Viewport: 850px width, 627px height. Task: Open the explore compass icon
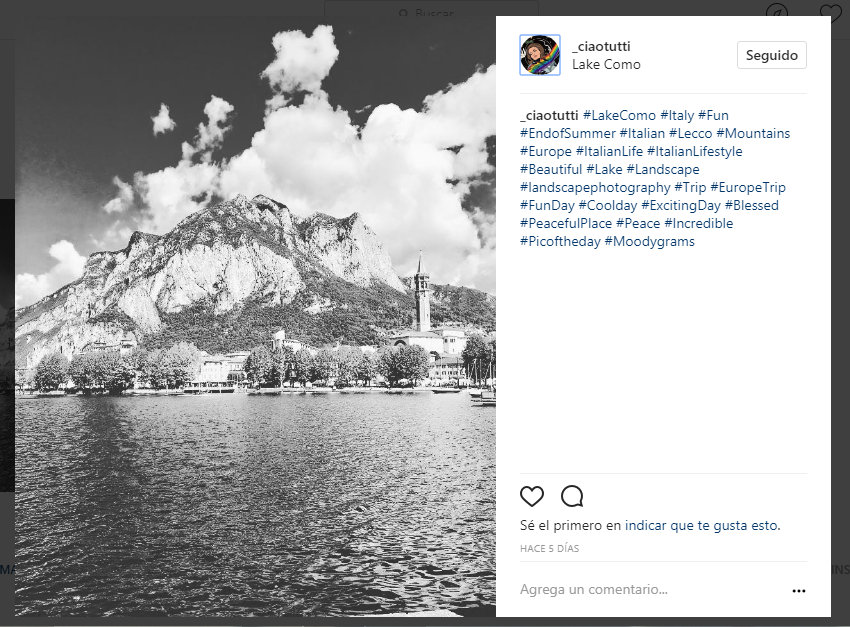(776, 12)
